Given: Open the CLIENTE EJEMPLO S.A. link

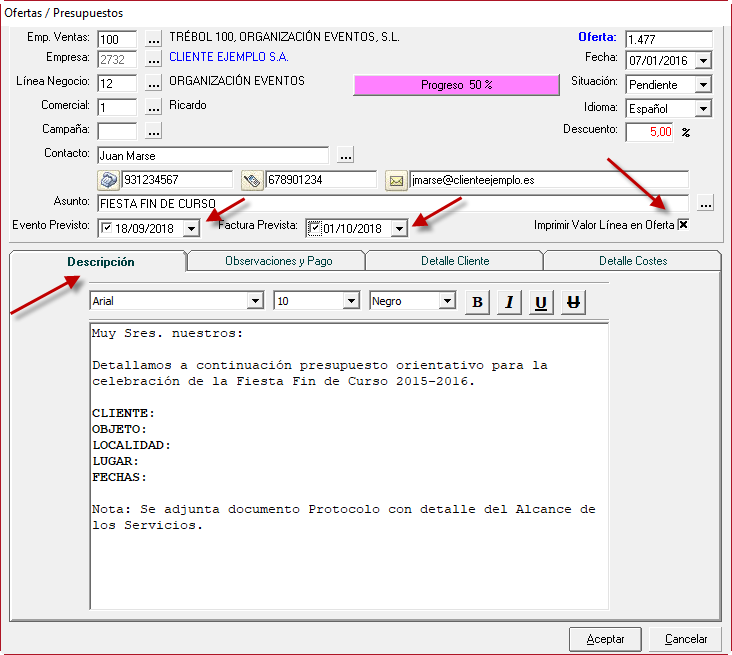Looking at the screenshot, I should pos(229,57).
